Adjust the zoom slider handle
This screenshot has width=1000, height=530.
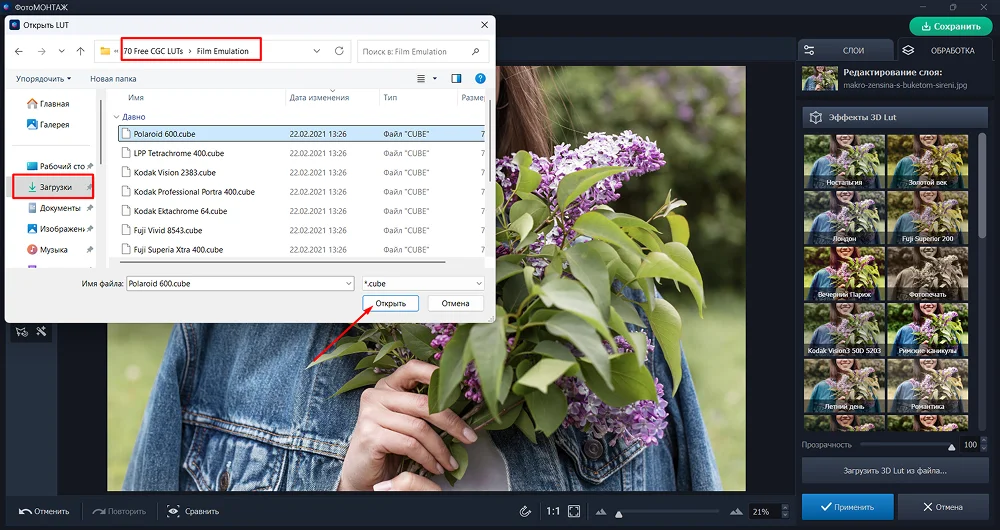(x=618, y=513)
